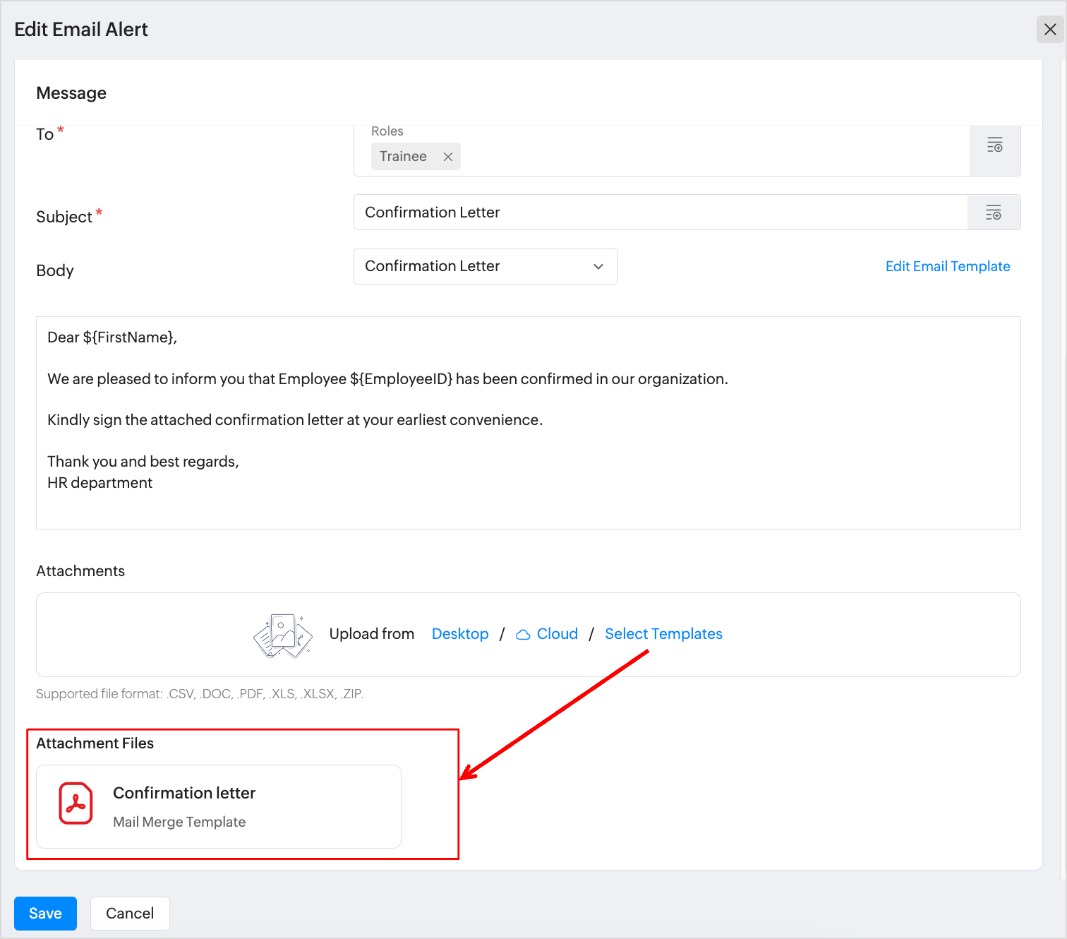Screen dimensions: 1067x939
Task: Open Select Templates for attachments
Action: 663,634
